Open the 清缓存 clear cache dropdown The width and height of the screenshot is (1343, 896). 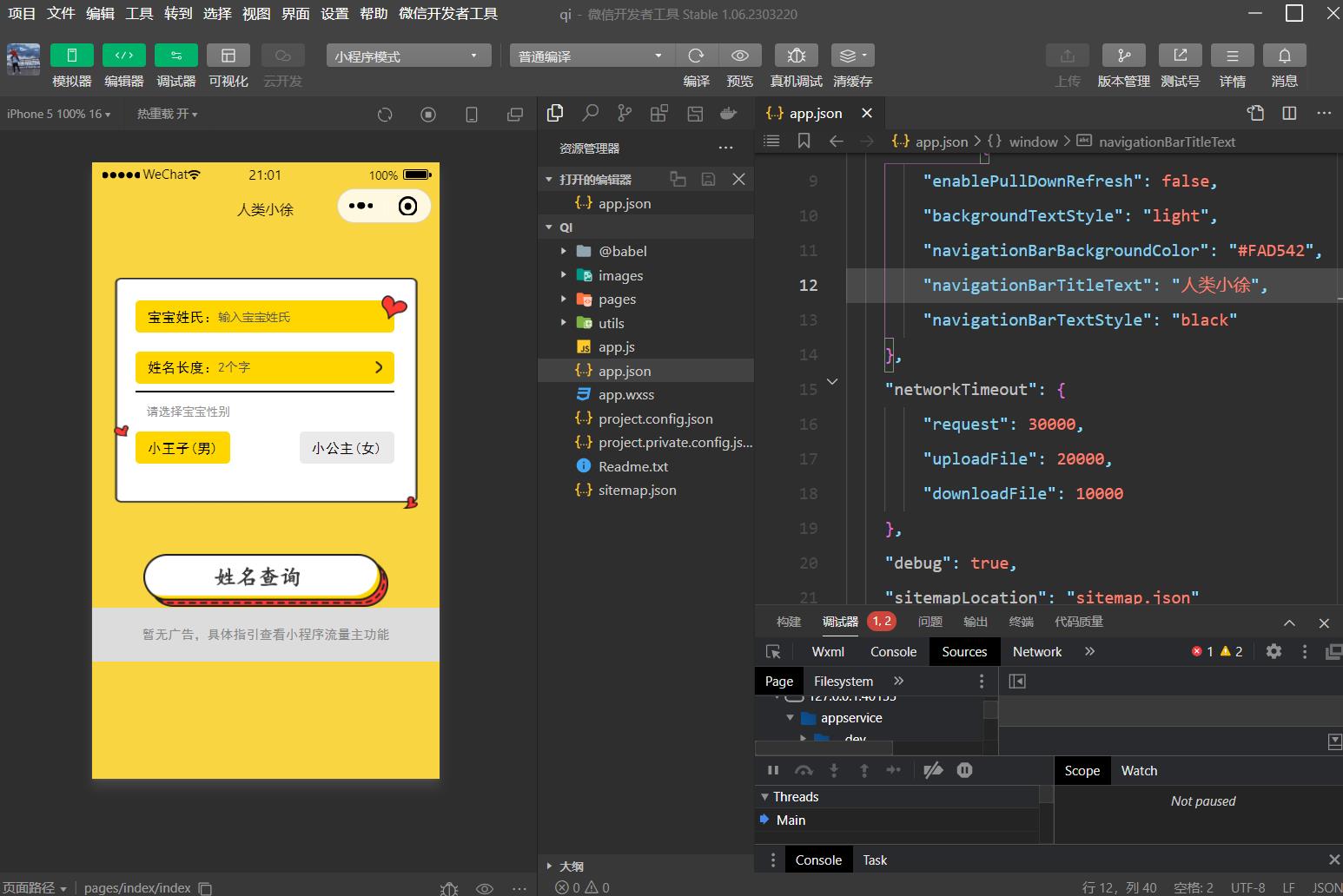point(852,56)
